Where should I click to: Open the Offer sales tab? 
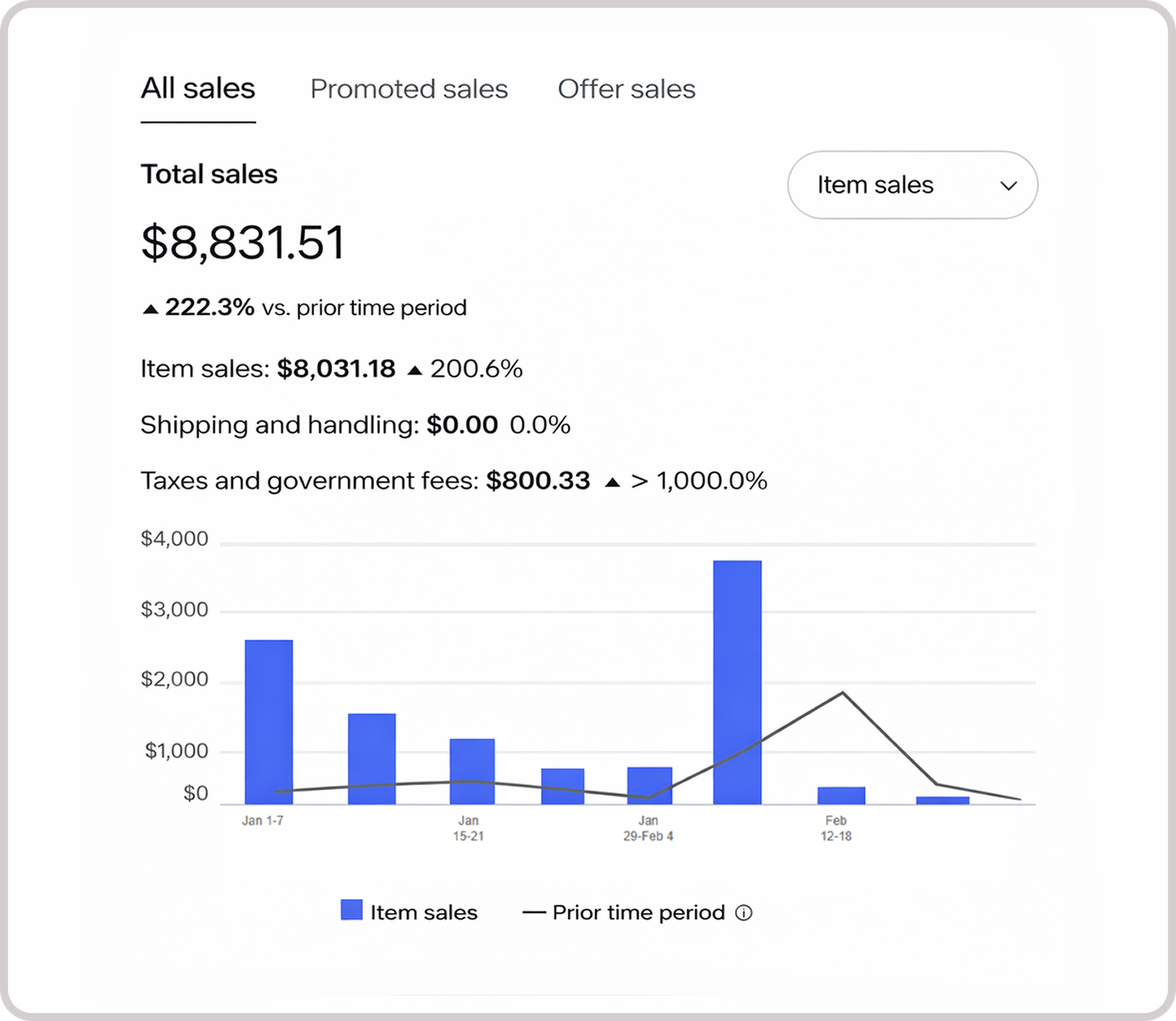pos(626,89)
